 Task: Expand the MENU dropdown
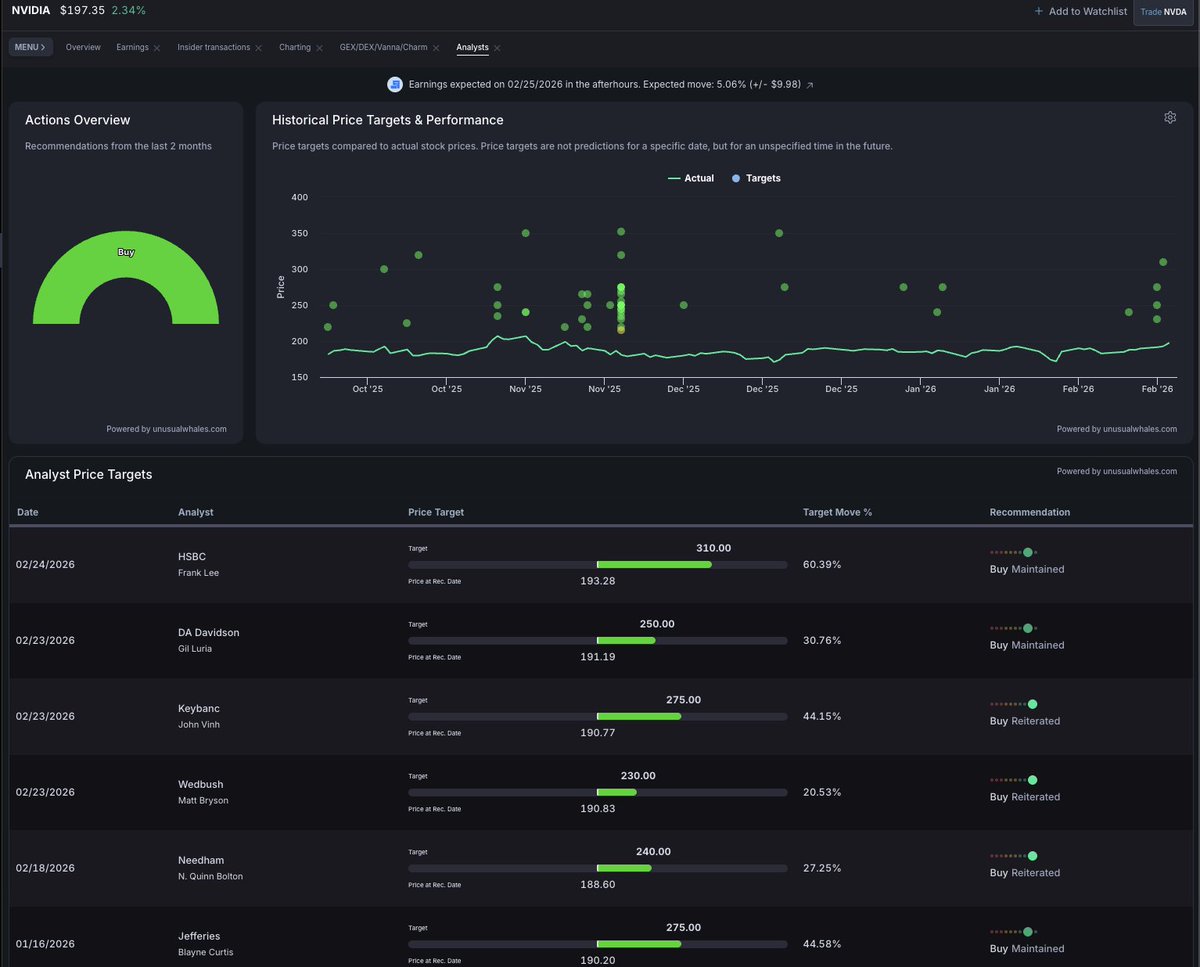pyautogui.click(x=31, y=47)
